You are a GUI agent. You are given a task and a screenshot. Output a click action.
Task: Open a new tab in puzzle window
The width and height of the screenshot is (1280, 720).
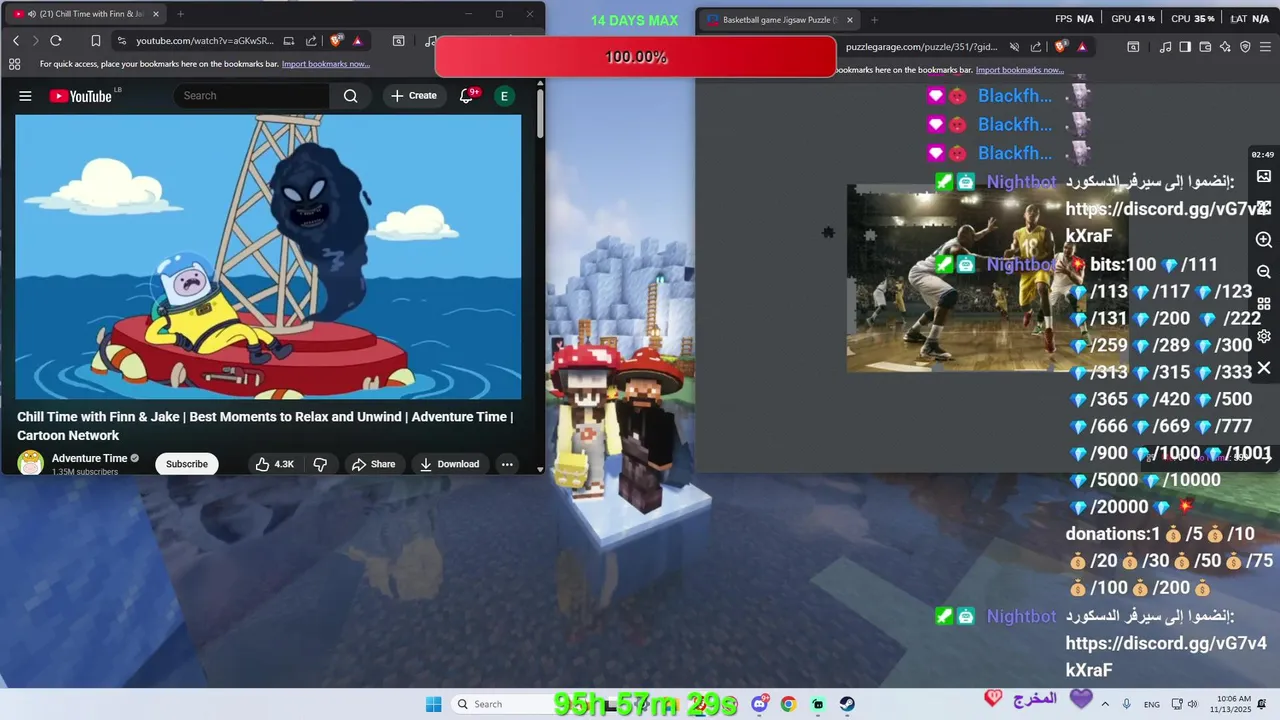[x=874, y=20]
